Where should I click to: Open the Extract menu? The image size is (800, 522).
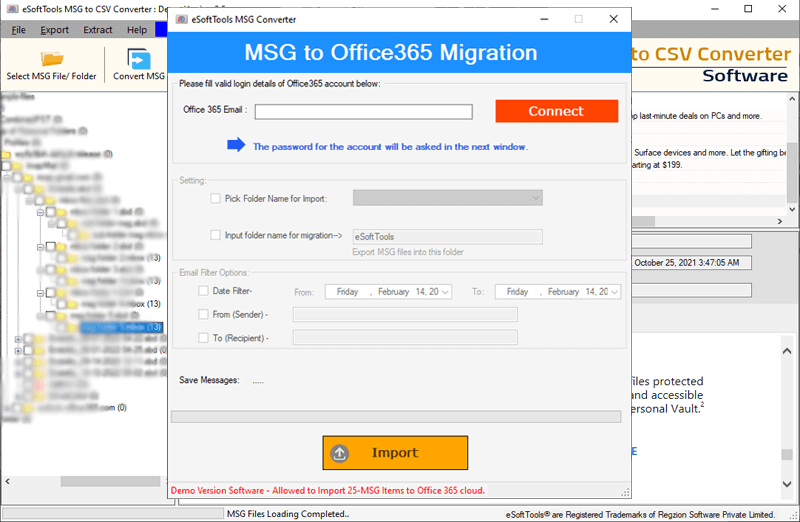98,30
